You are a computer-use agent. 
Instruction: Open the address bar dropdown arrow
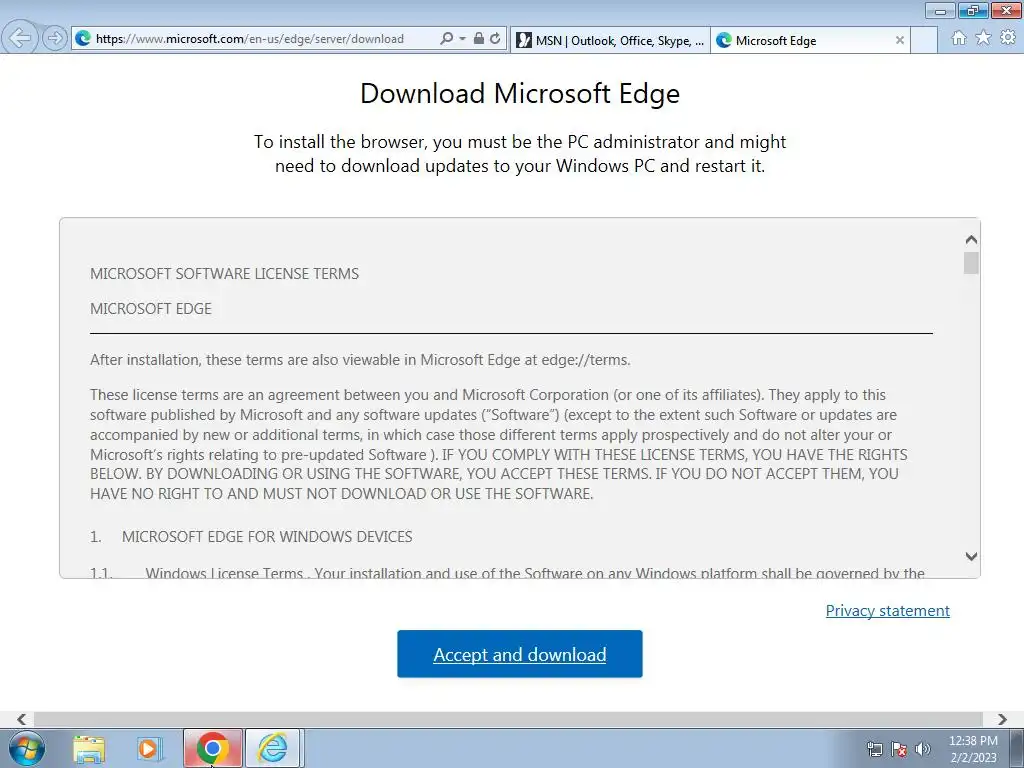tap(462, 39)
